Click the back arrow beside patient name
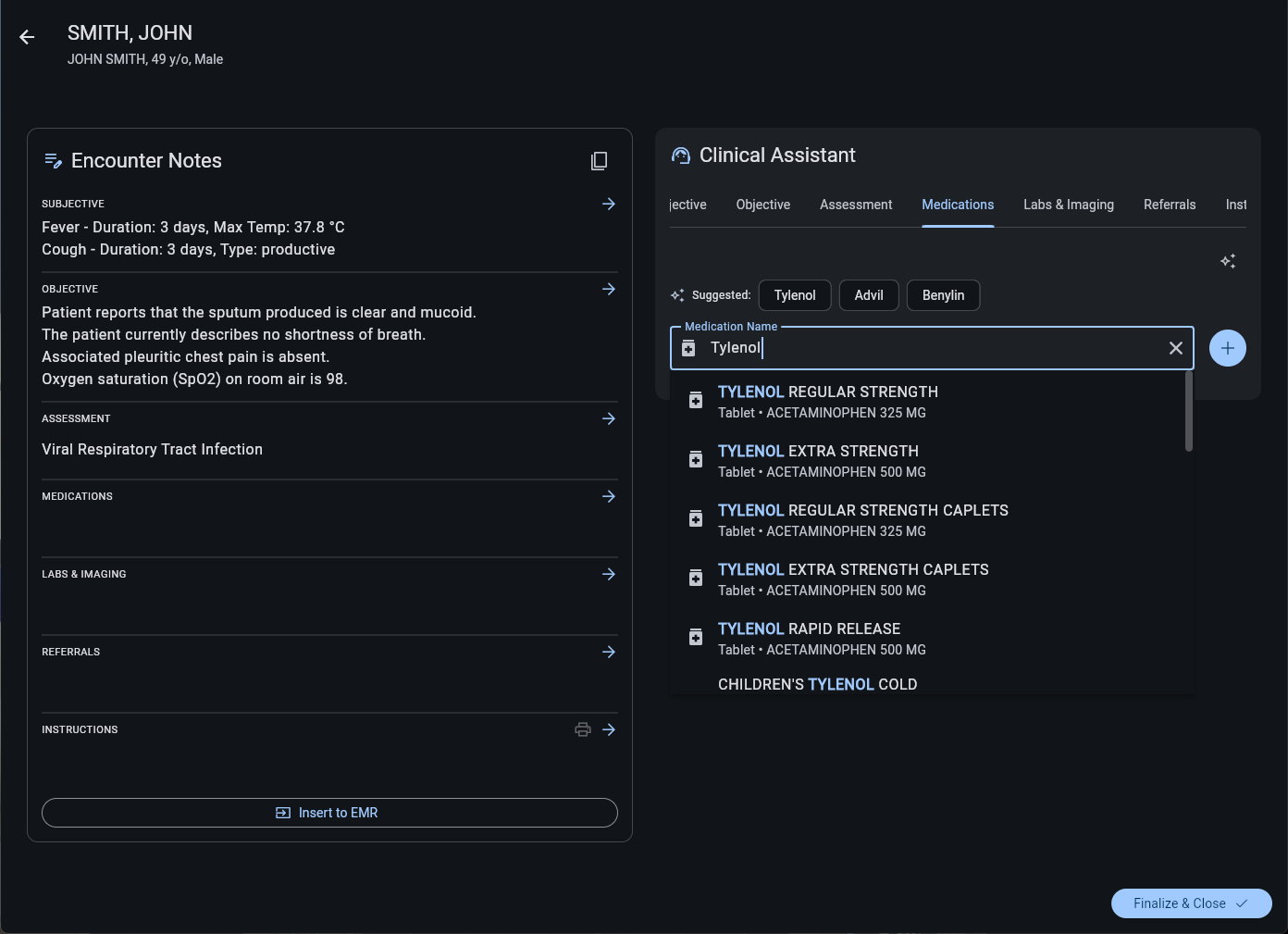This screenshot has width=1288, height=934. click(x=27, y=37)
